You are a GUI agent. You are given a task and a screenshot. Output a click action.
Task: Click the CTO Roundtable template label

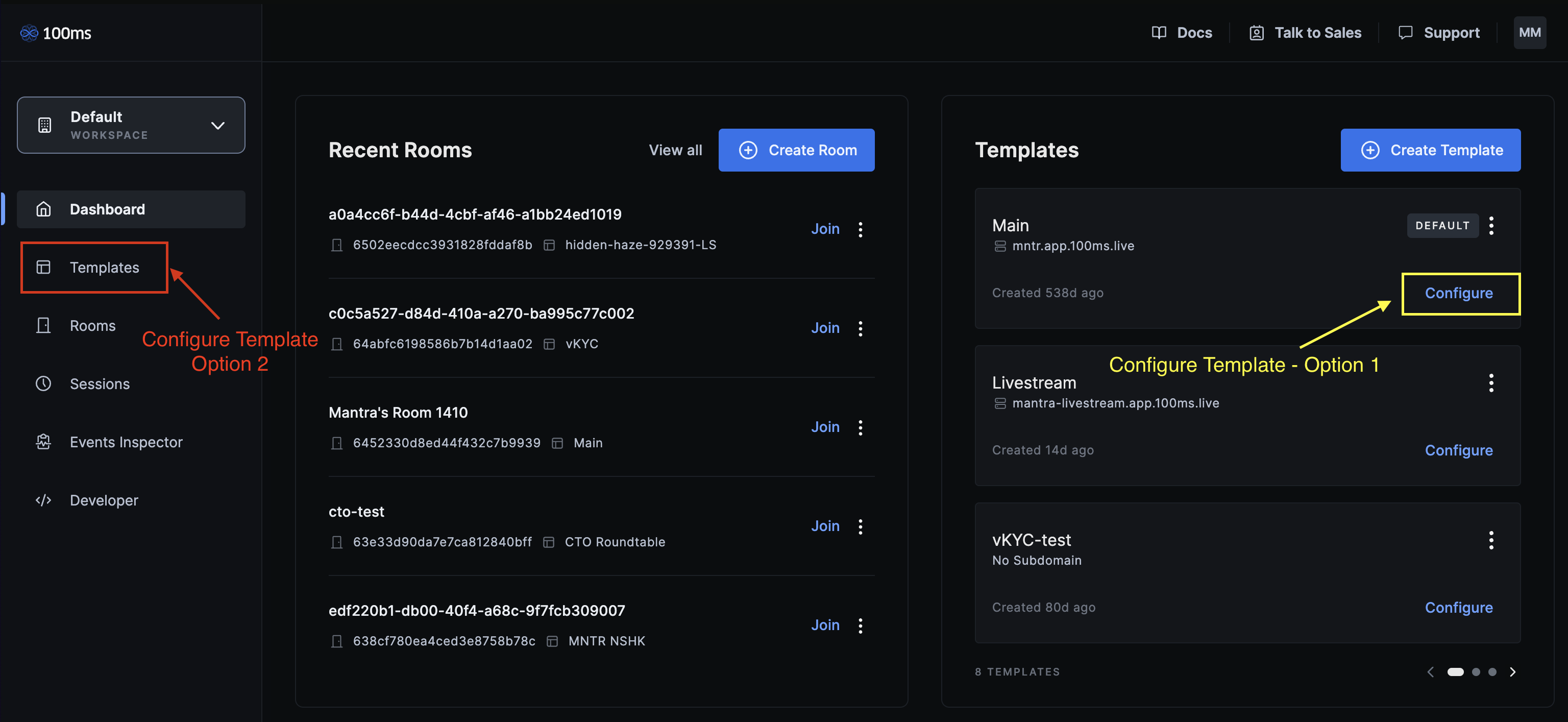[615, 542]
